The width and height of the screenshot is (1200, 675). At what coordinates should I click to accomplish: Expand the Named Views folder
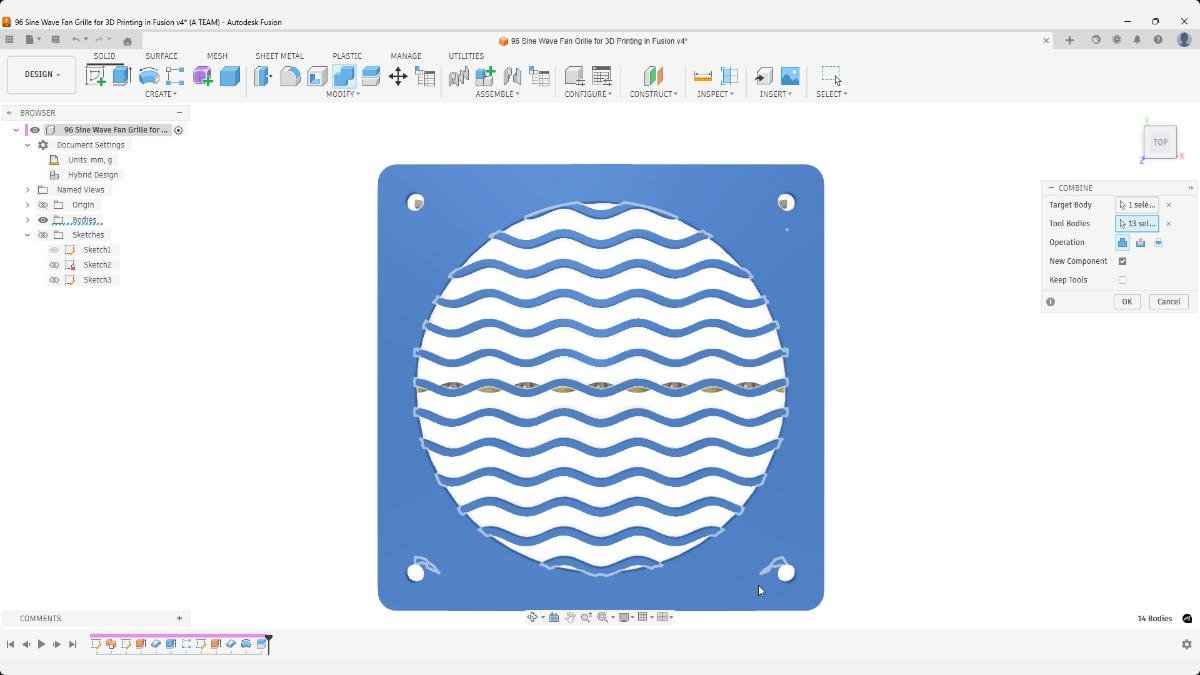(28, 190)
